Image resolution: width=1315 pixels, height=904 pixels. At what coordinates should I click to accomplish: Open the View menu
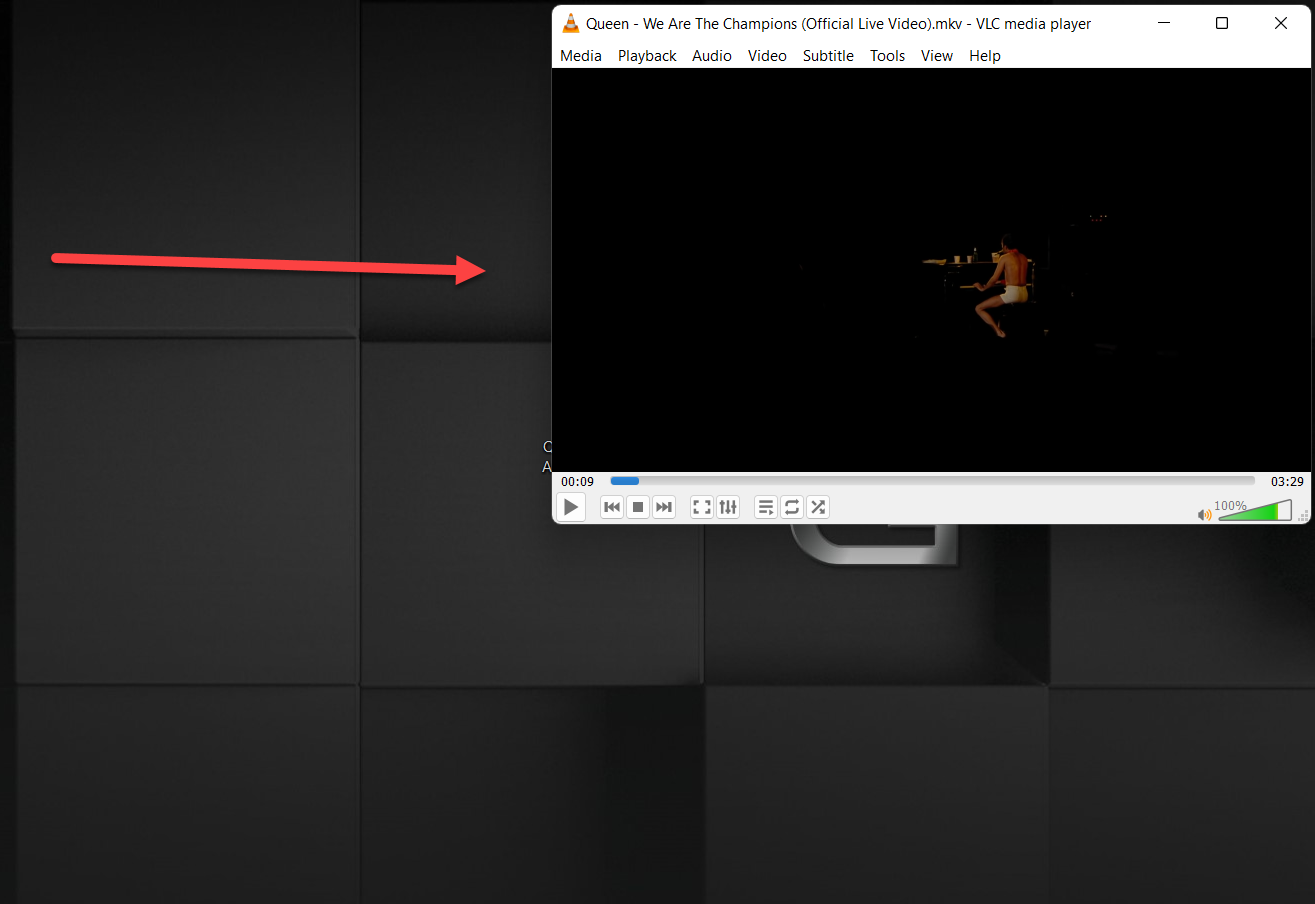pyautogui.click(x=937, y=56)
